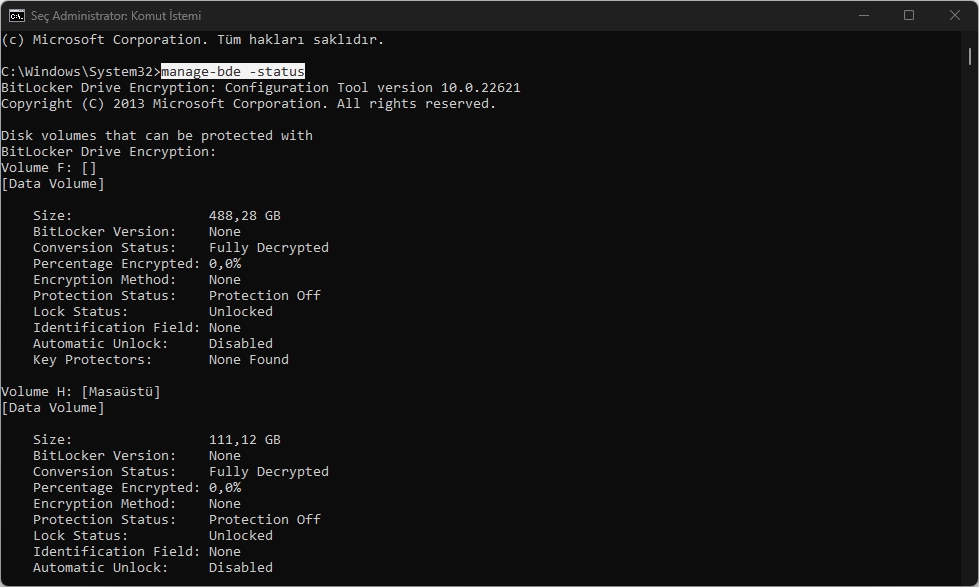Click Protection Off under Volume H
The width and height of the screenshot is (979, 587).
[264, 520]
